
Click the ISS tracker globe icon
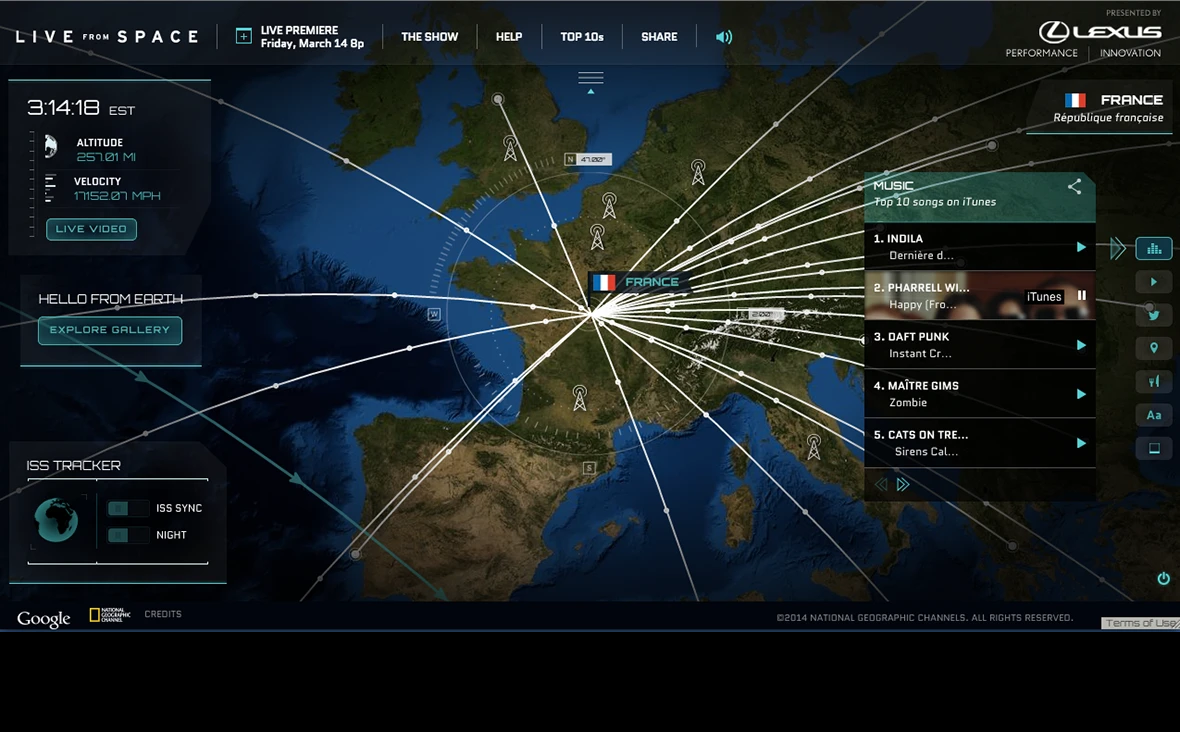[56, 519]
